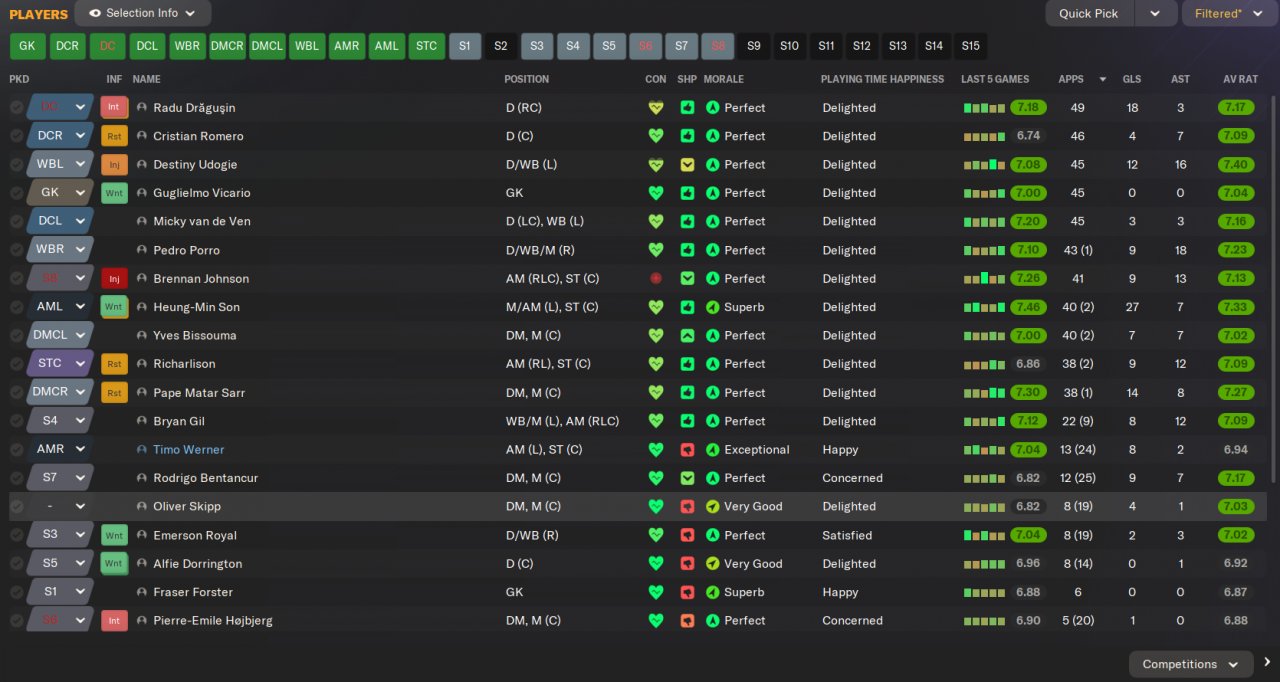Expand the Quick Pick arrow menu

coord(1155,13)
